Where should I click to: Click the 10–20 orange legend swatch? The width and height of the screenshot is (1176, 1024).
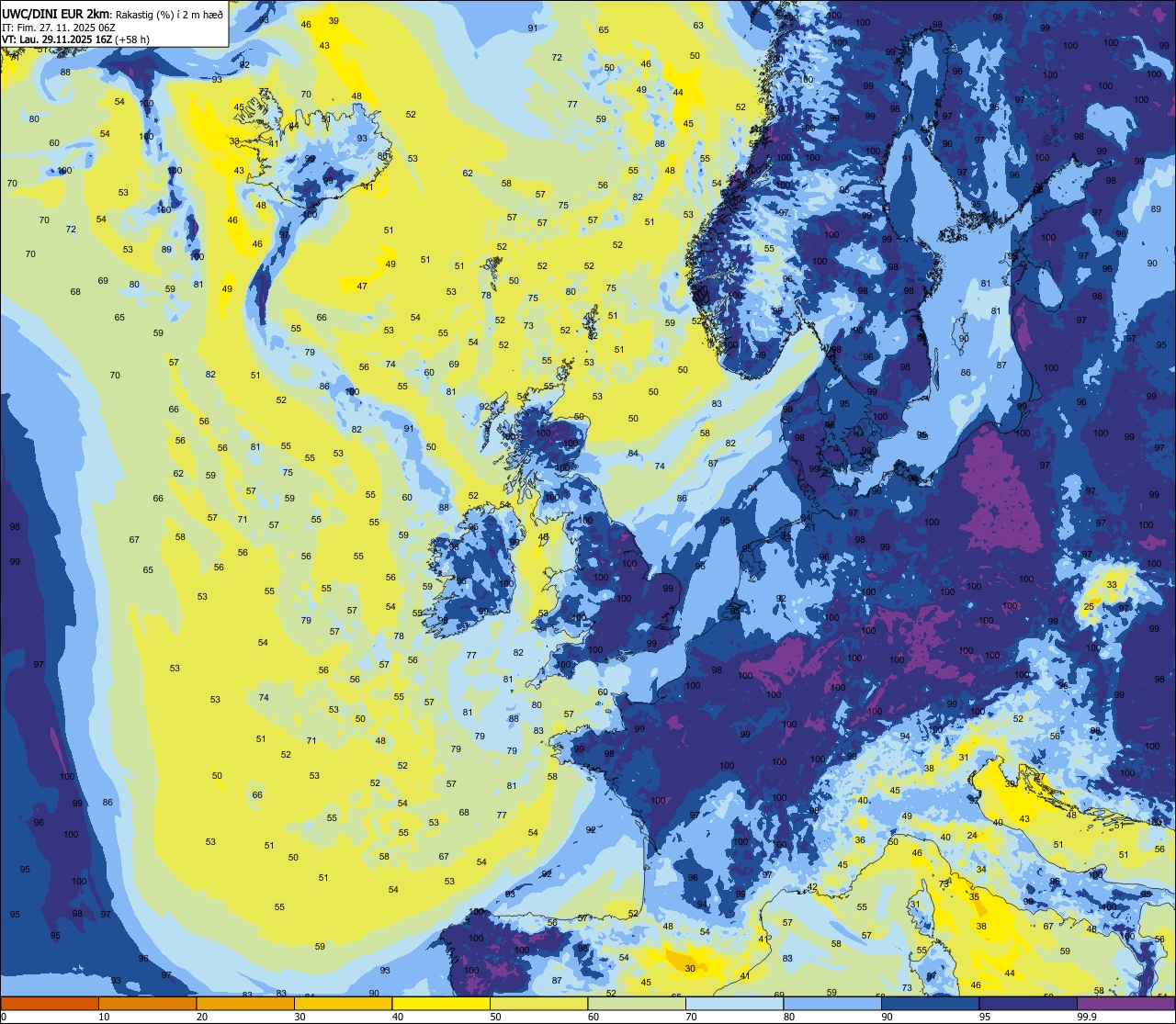pos(147,1004)
